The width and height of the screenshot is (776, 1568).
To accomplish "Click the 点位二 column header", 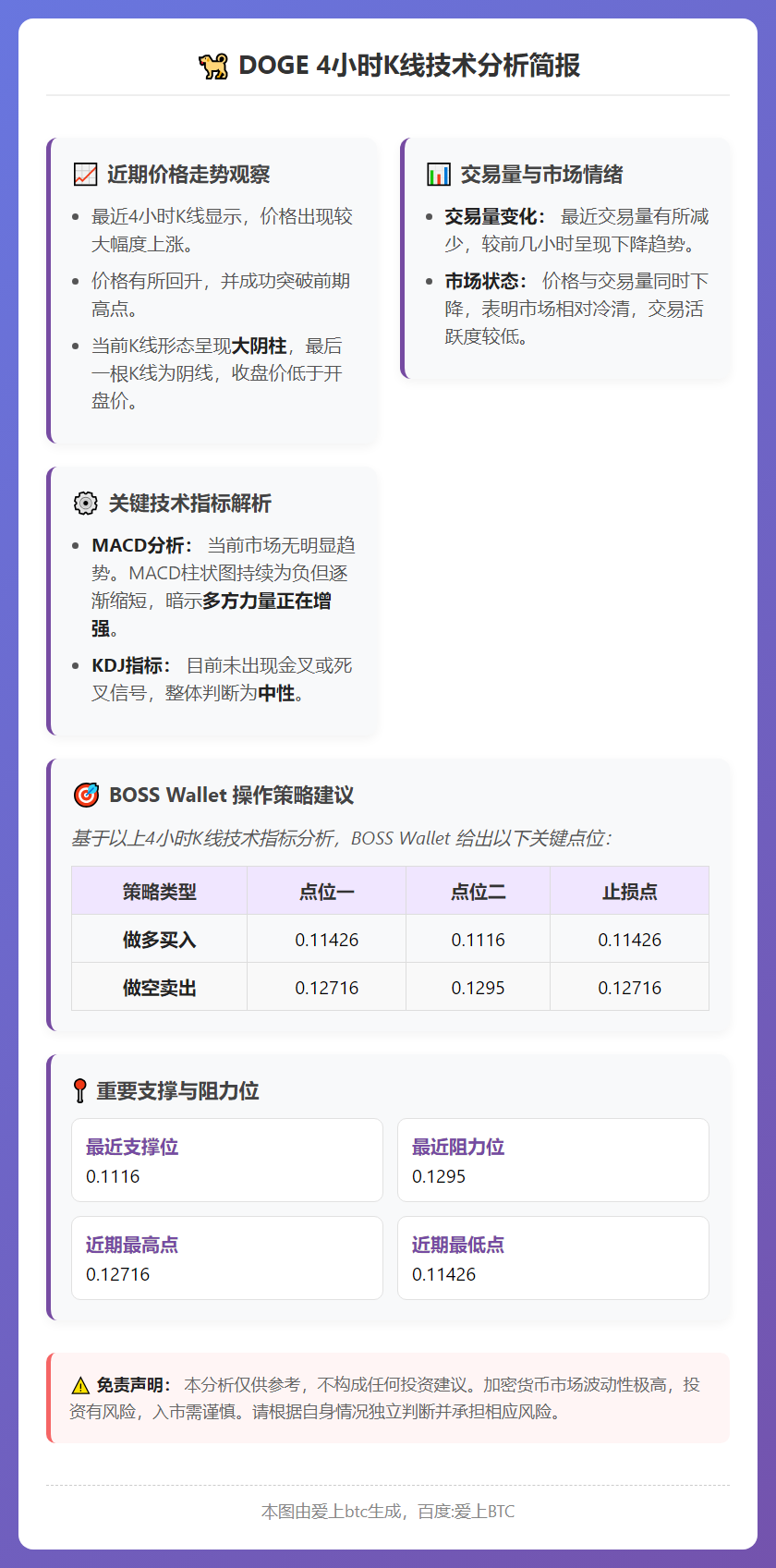I will (479, 891).
